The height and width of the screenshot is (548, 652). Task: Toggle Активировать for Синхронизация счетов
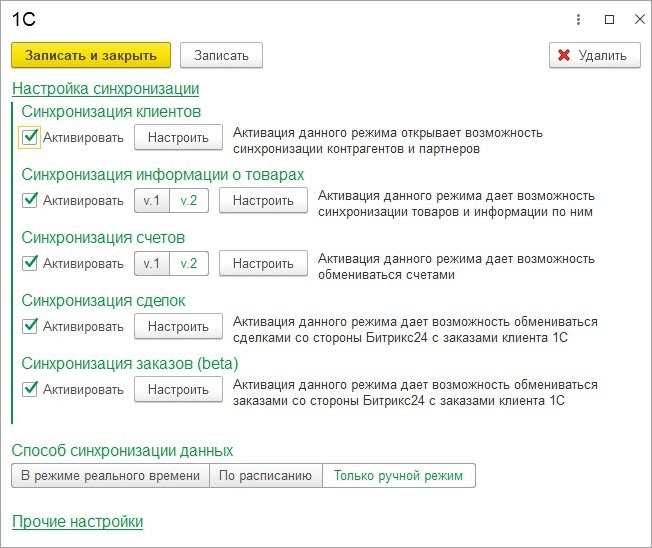30,263
